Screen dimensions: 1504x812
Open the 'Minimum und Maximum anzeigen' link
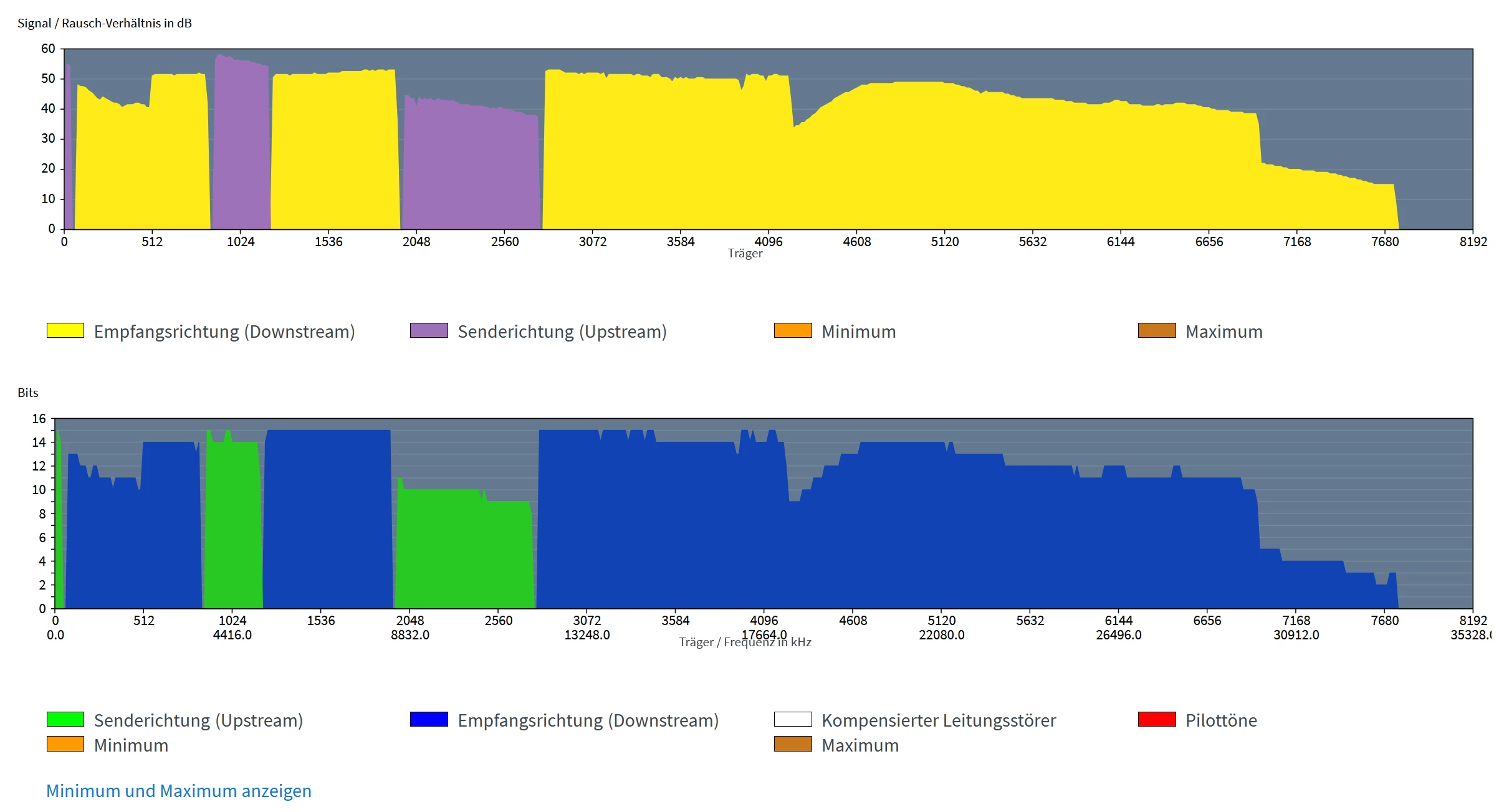pos(178,791)
